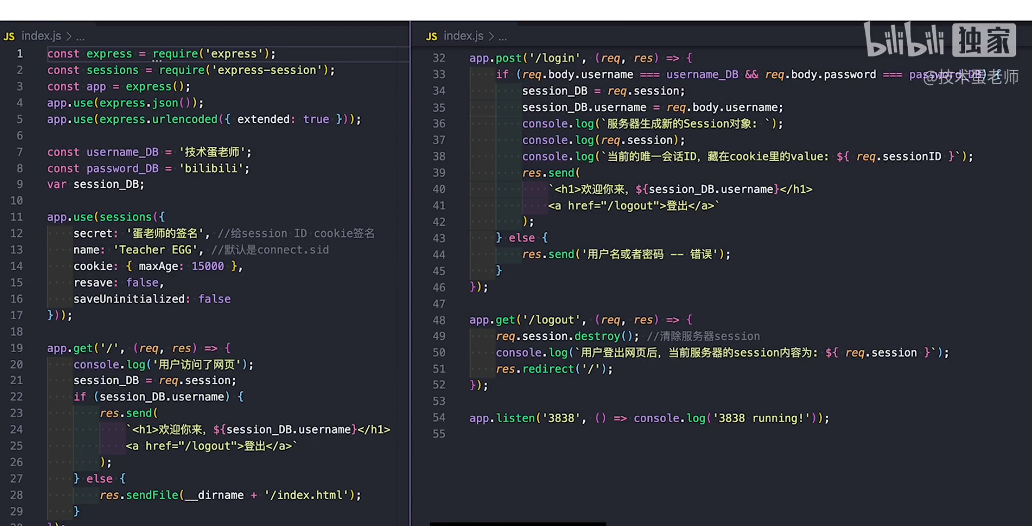Click the JS file icon in left editor breadcrumb

pos(9,36)
